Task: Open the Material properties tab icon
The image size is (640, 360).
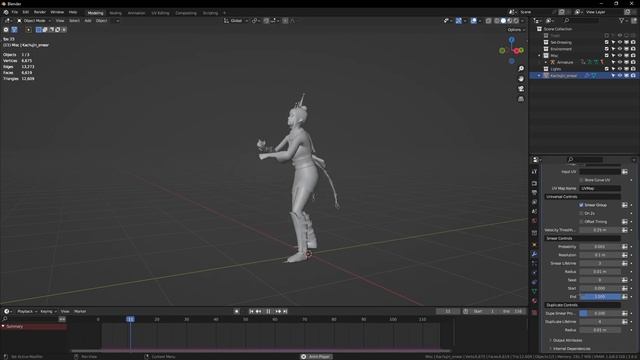Action: tap(534, 301)
